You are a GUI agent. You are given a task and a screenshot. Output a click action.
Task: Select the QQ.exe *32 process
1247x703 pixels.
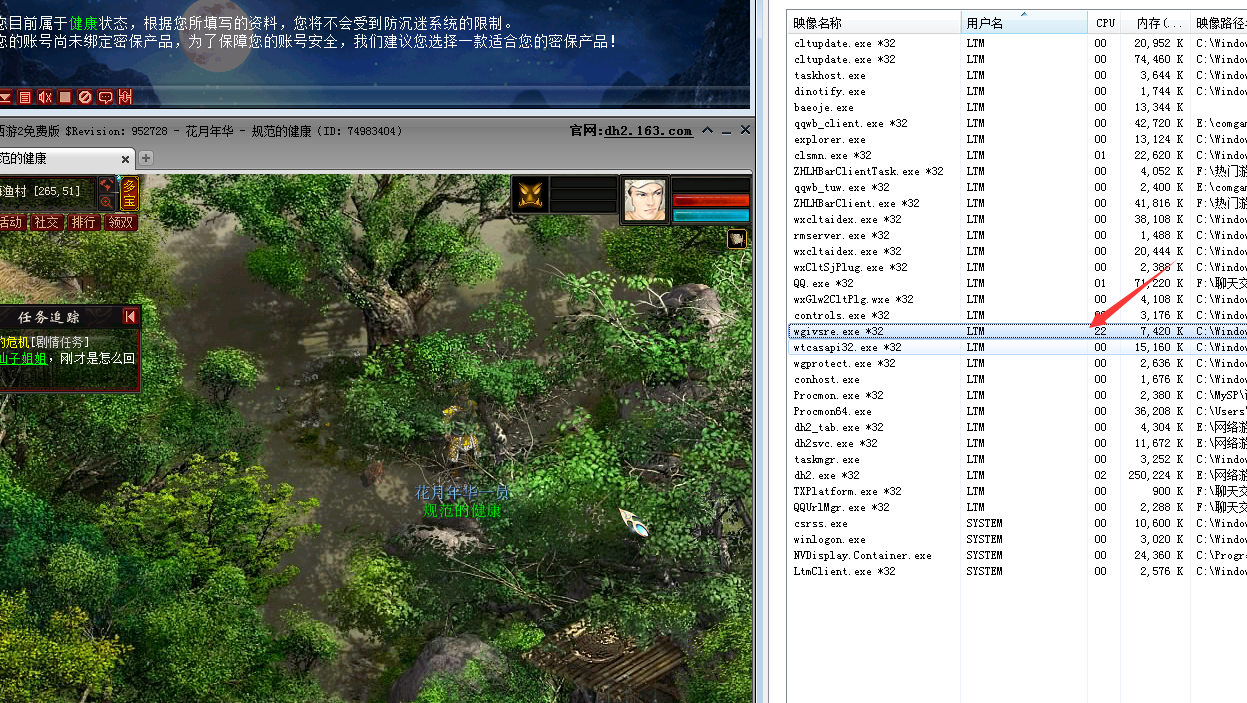tap(1017, 283)
